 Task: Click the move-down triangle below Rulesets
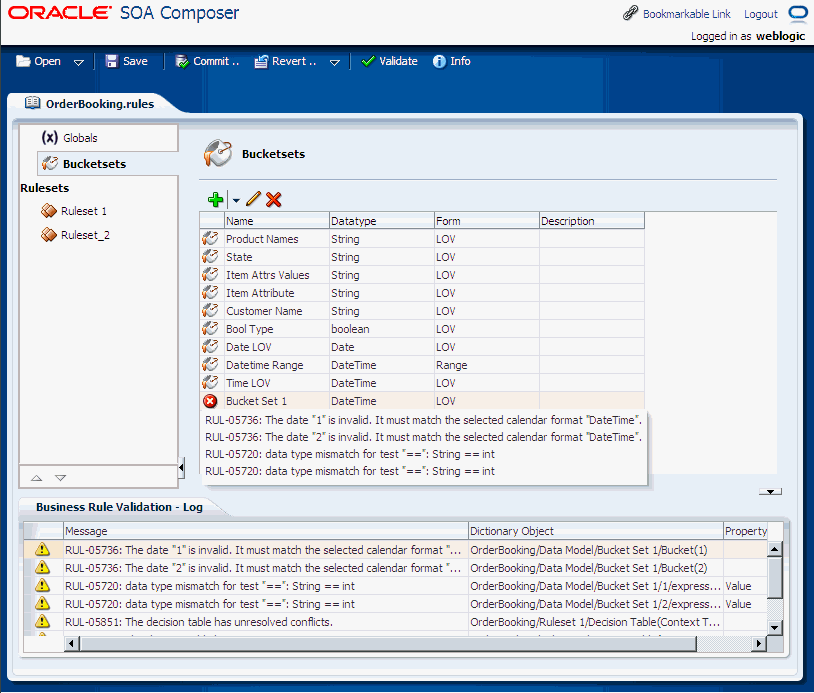pyautogui.click(x=60, y=478)
